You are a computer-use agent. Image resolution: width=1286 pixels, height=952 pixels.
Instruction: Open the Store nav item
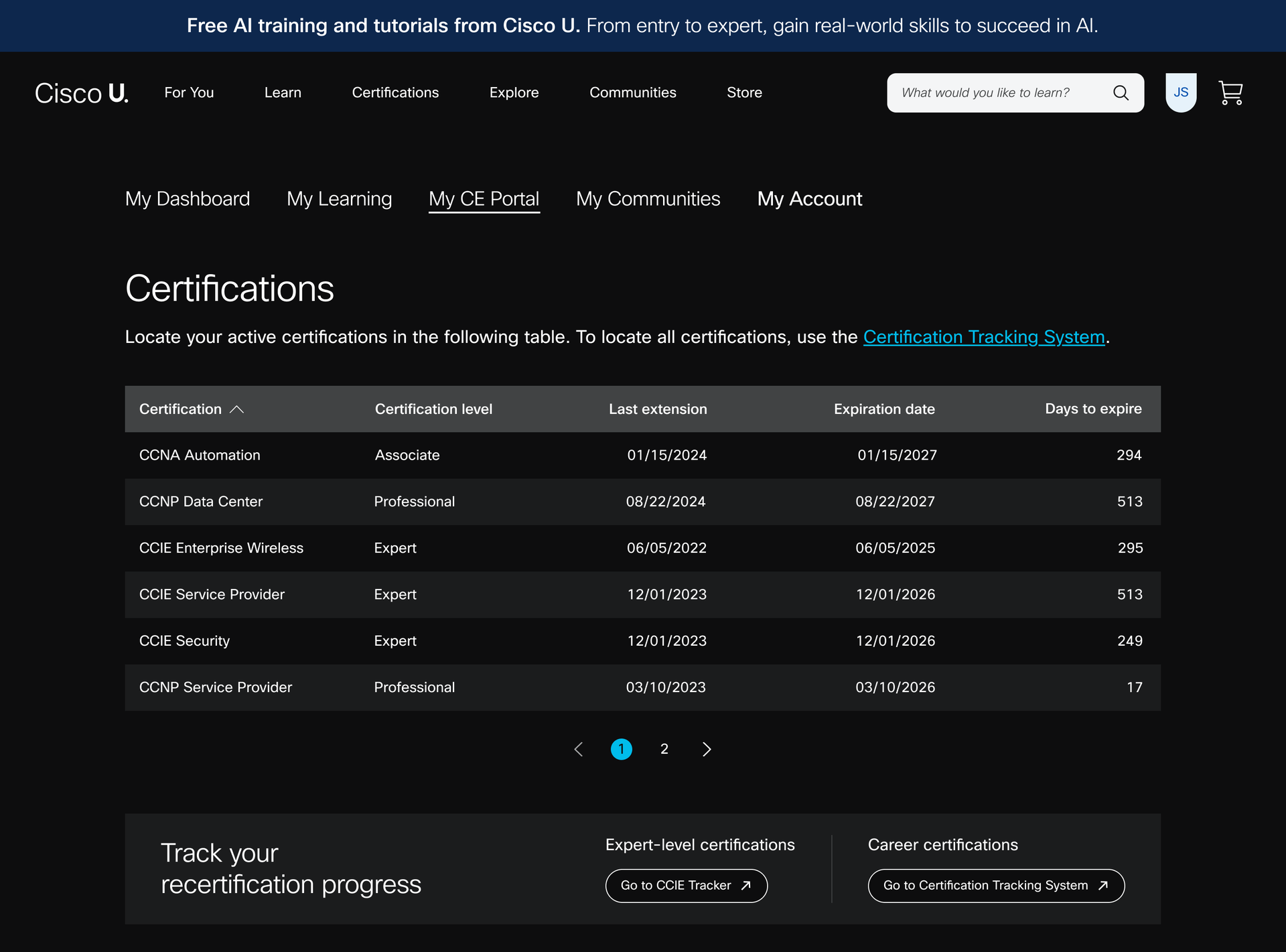click(744, 92)
